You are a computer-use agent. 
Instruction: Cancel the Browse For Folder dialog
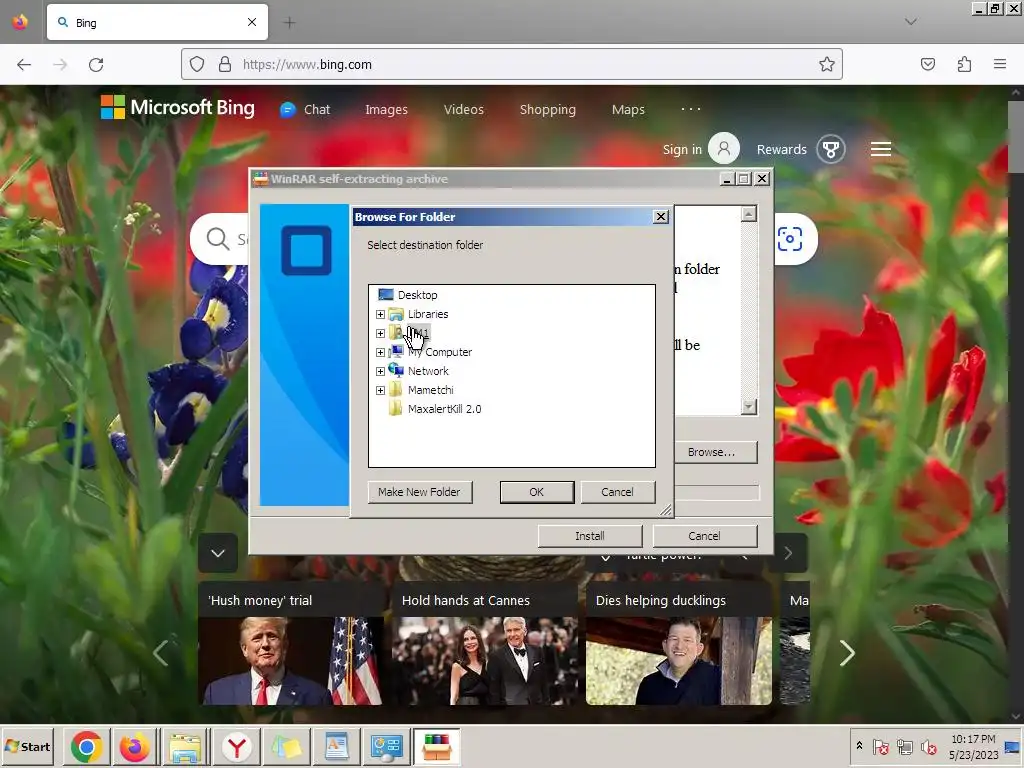(x=617, y=492)
